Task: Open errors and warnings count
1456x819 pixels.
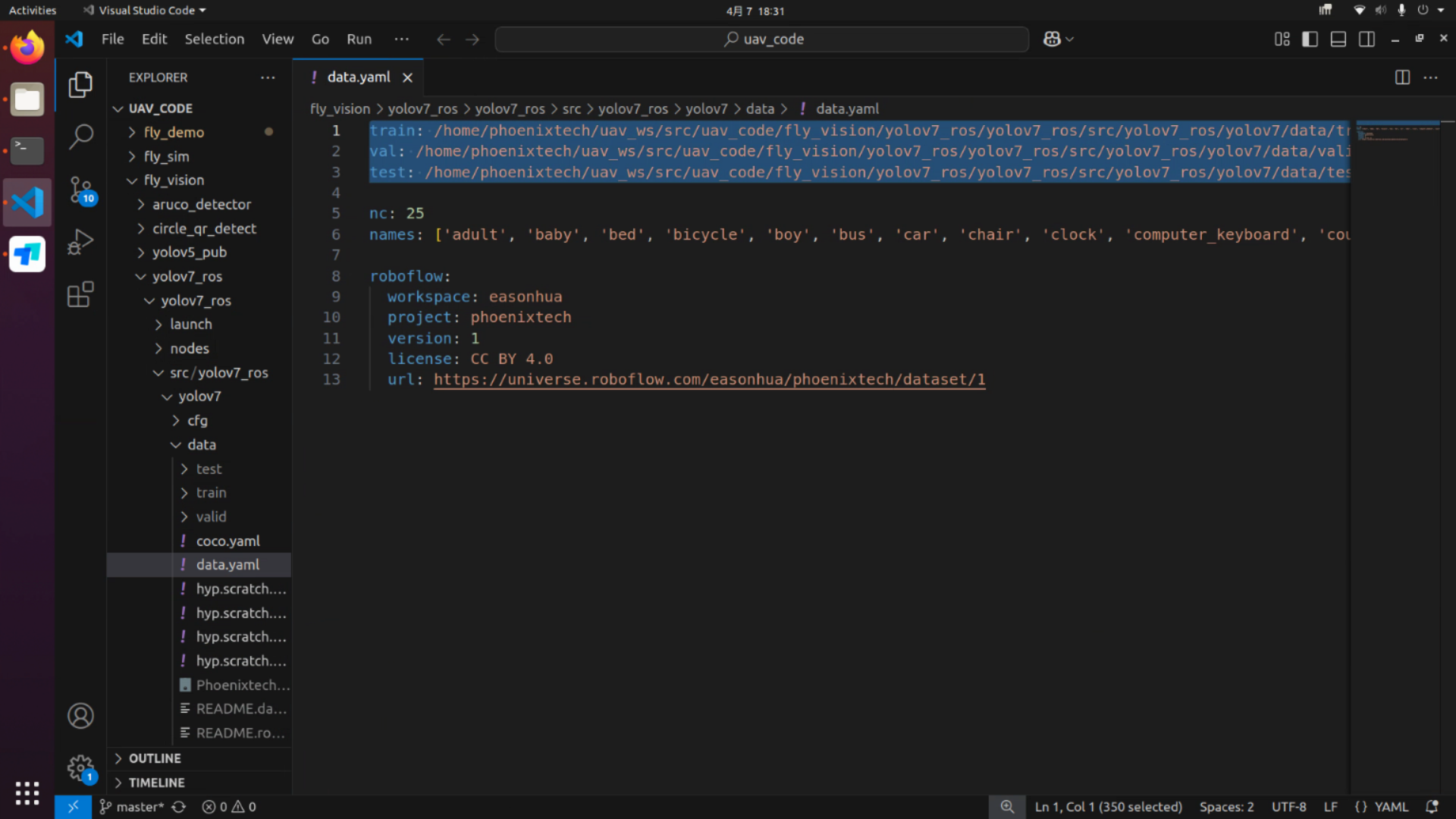Action: [x=229, y=807]
